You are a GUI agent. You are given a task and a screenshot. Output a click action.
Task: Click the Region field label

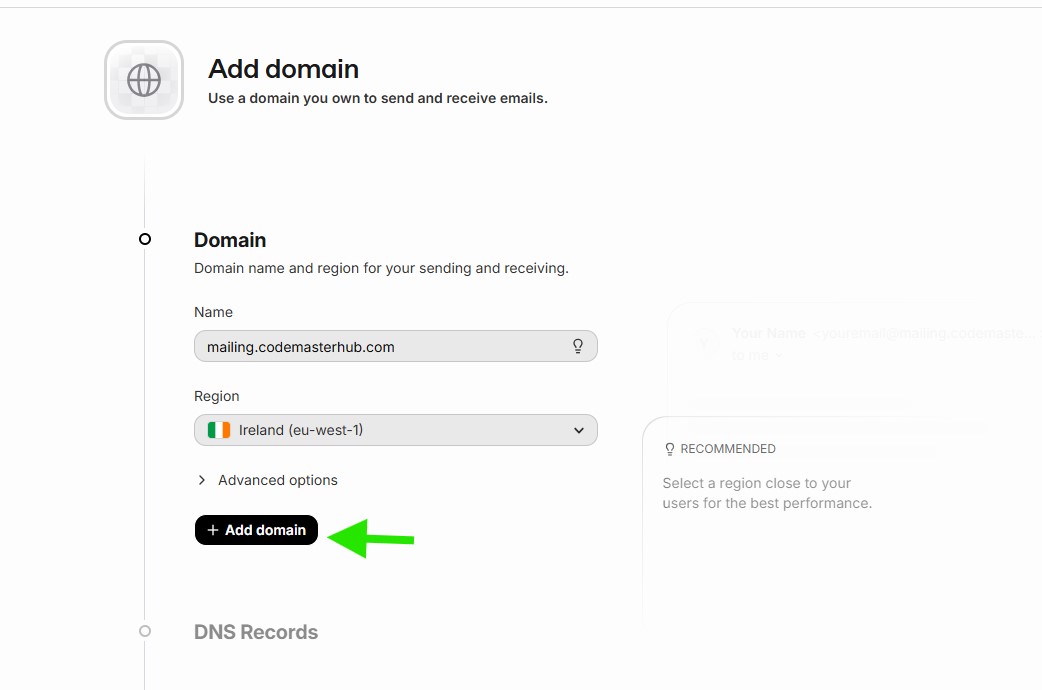(x=217, y=396)
